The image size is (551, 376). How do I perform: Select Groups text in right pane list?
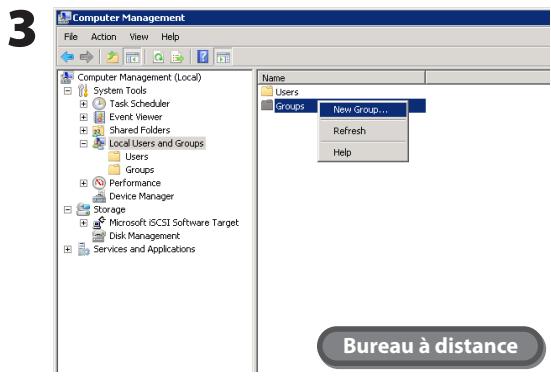(x=290, y=106)
